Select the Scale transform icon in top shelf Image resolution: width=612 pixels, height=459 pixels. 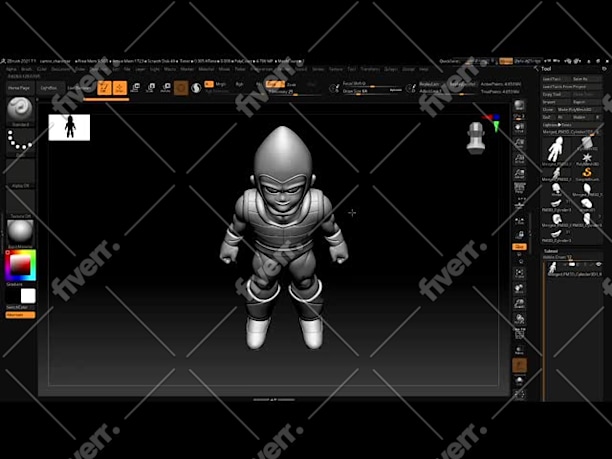[150, 87]
